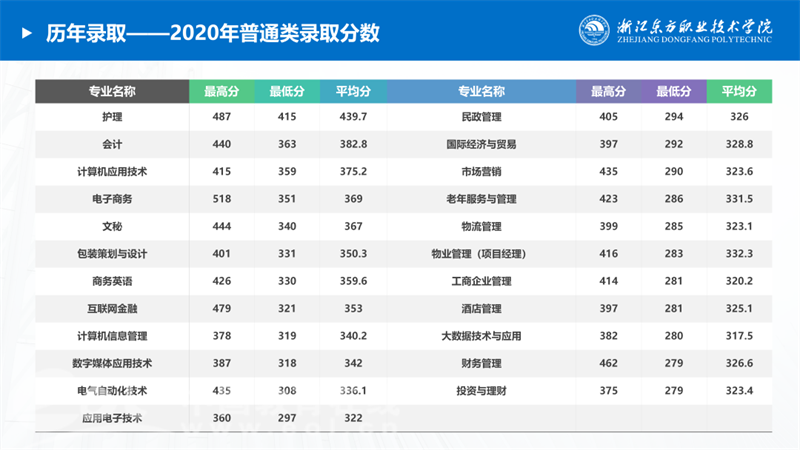Click the 互联网金融 major cell
The width and height of the screenshot is (800, 450).
(x=112, y=309)
